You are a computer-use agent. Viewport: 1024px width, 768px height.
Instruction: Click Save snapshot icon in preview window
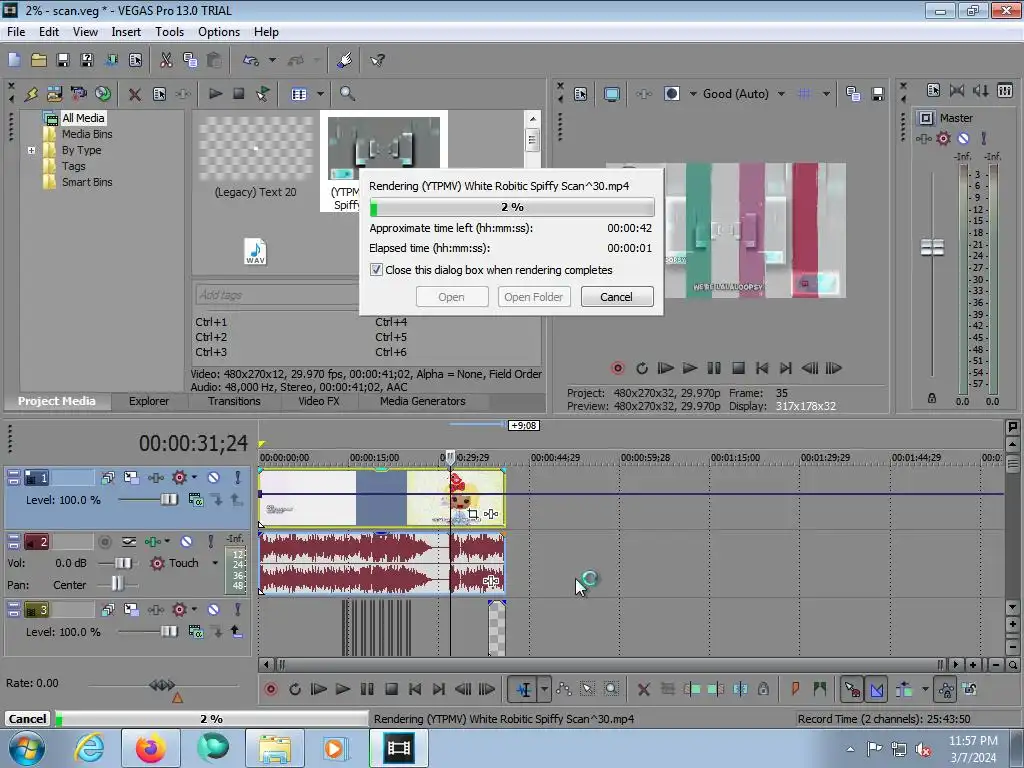(x=878, y=94)
